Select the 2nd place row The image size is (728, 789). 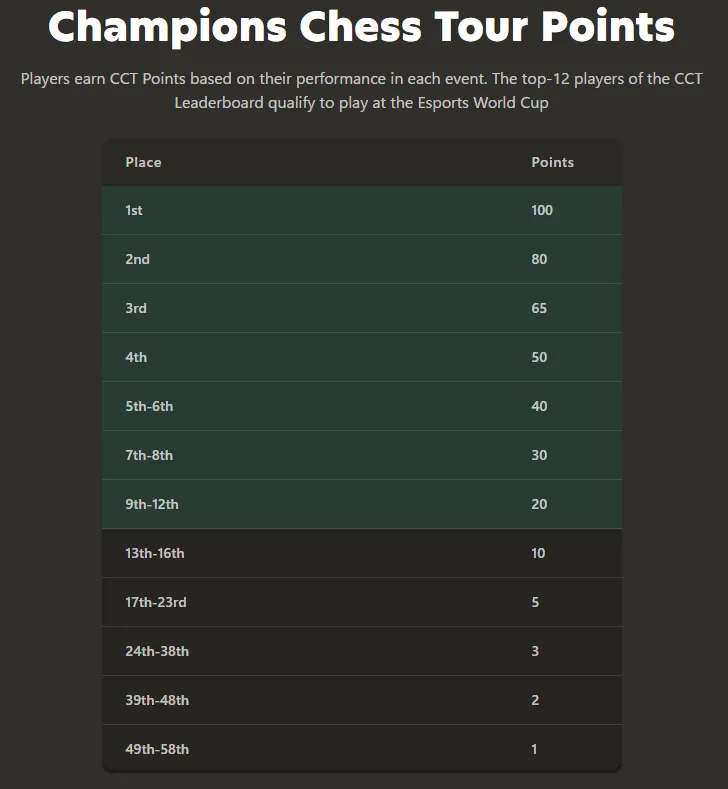point(361,259)
